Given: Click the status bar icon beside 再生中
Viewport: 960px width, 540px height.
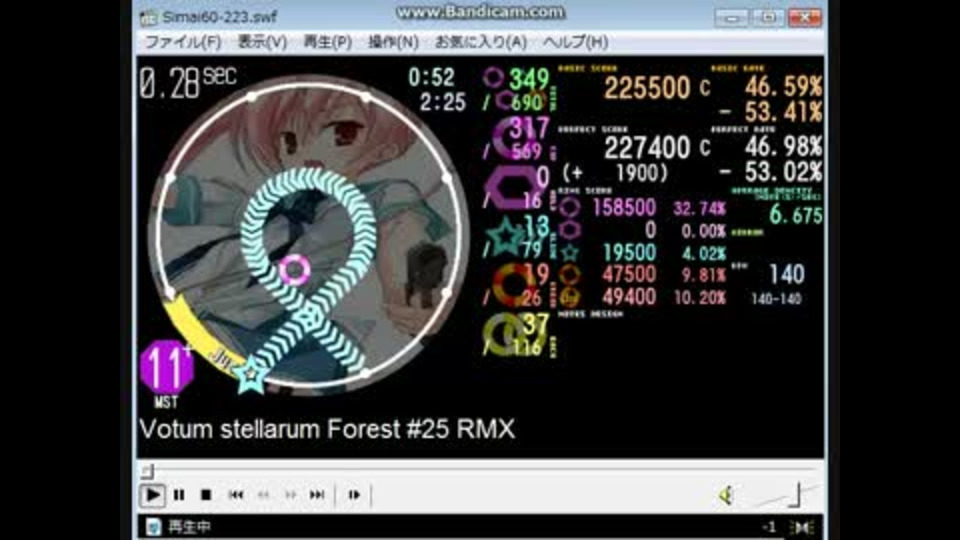Looking at the screenshot, I should point(154,527).
